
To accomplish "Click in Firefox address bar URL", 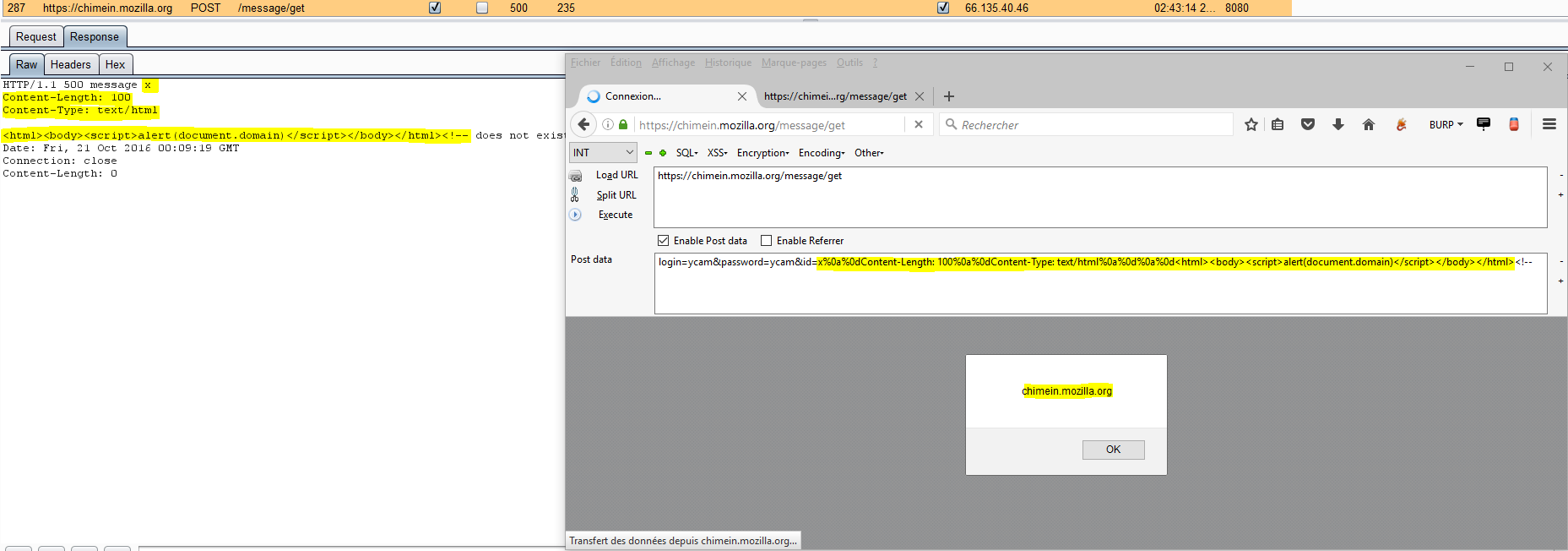I will click(768, 124).
